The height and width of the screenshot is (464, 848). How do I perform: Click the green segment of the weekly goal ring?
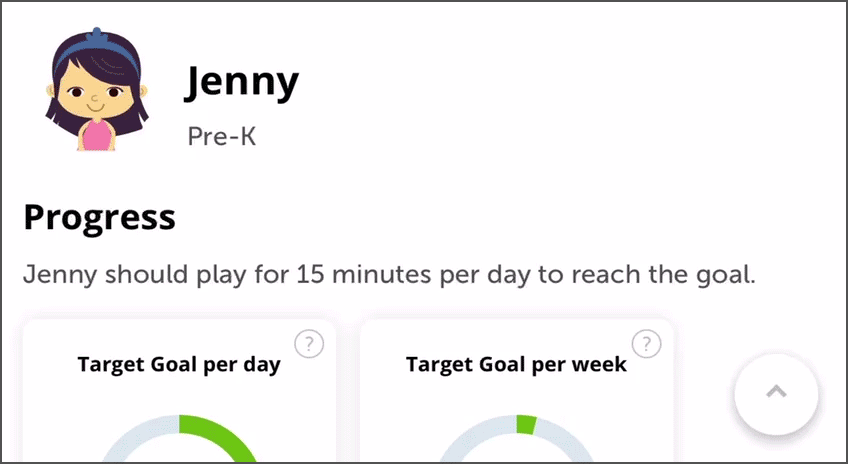tap(526, 425)
